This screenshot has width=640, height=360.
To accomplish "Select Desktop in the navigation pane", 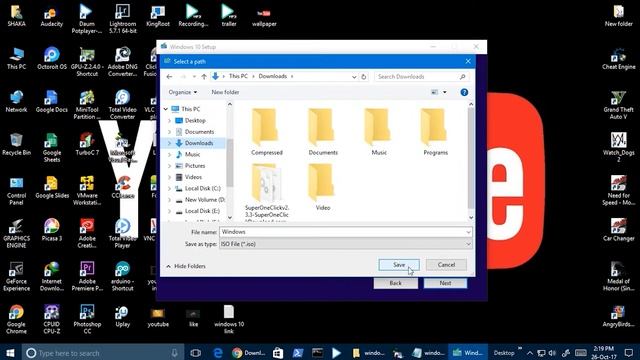I will [x=195, y=120].
